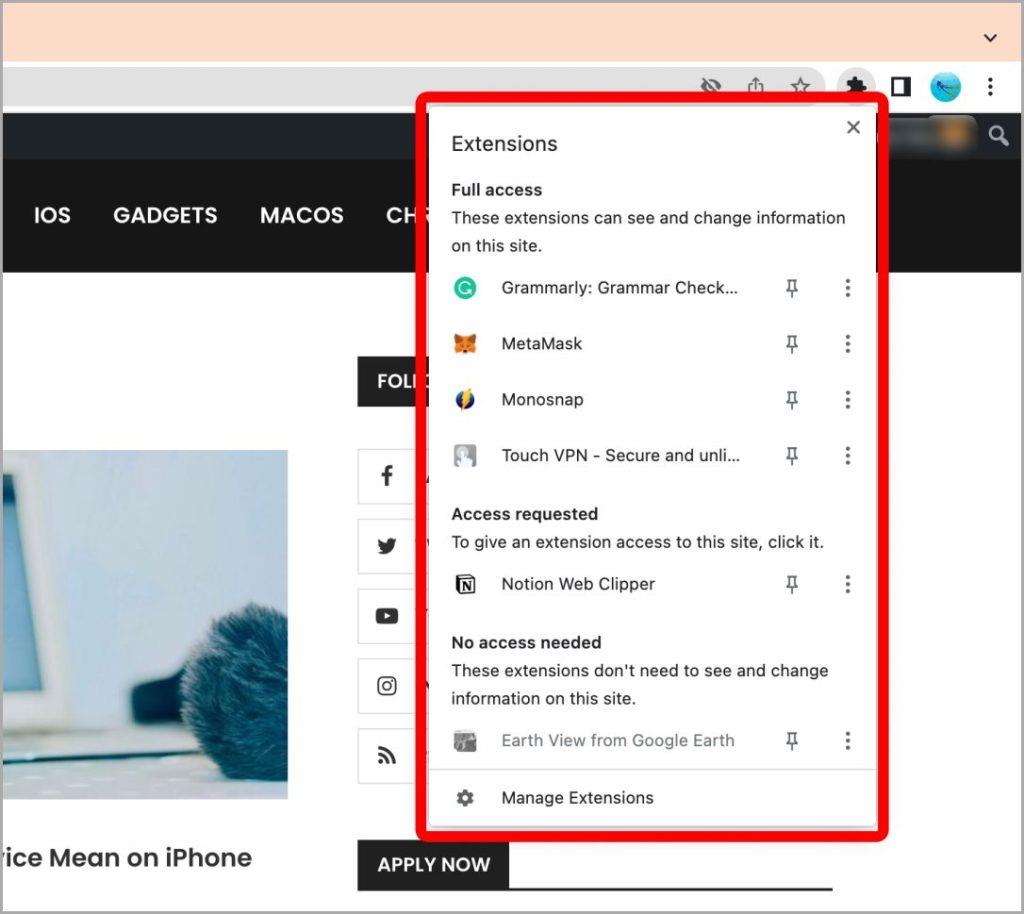Click the Touch VPN extension icon

pyautogui.click(x=465, y=456)
